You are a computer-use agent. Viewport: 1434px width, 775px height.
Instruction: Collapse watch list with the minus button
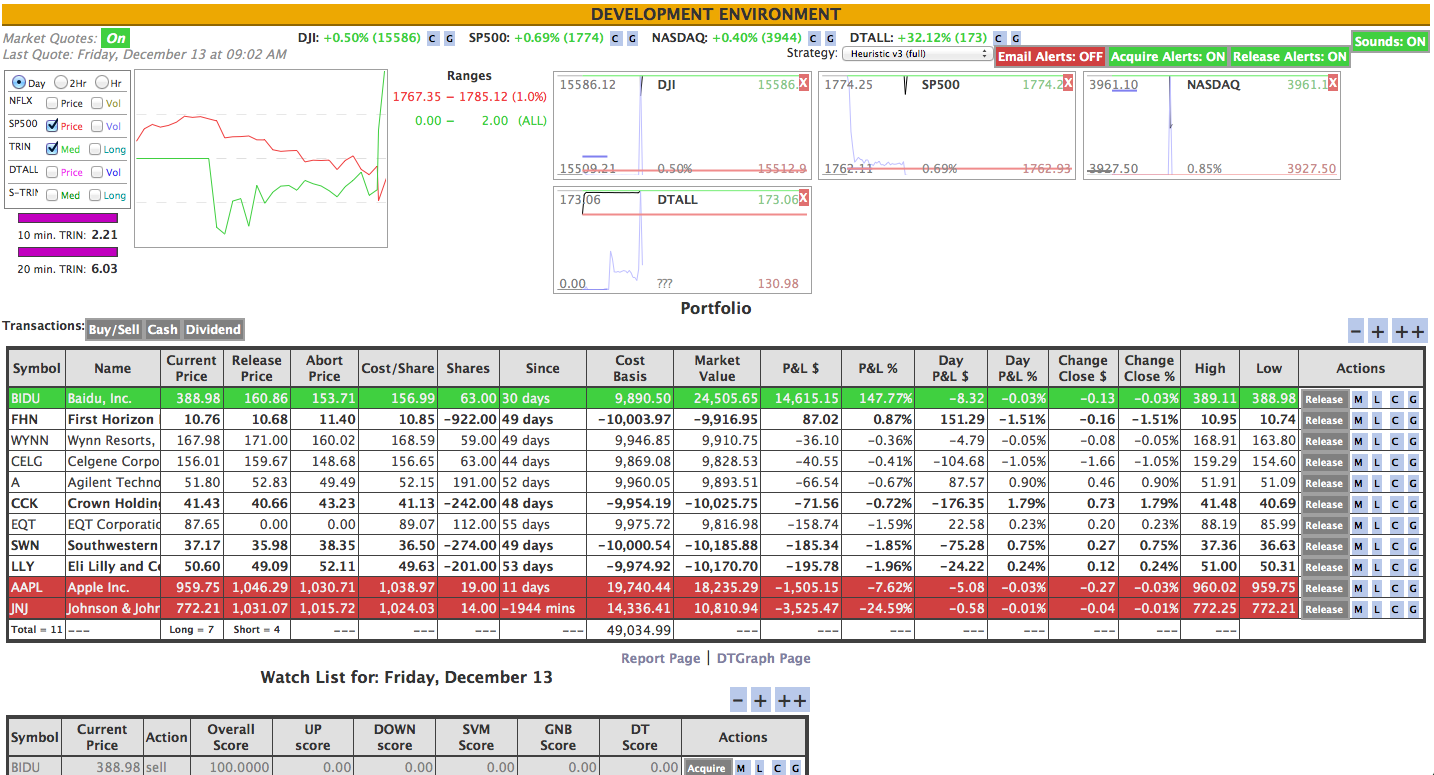pos(738,700)
